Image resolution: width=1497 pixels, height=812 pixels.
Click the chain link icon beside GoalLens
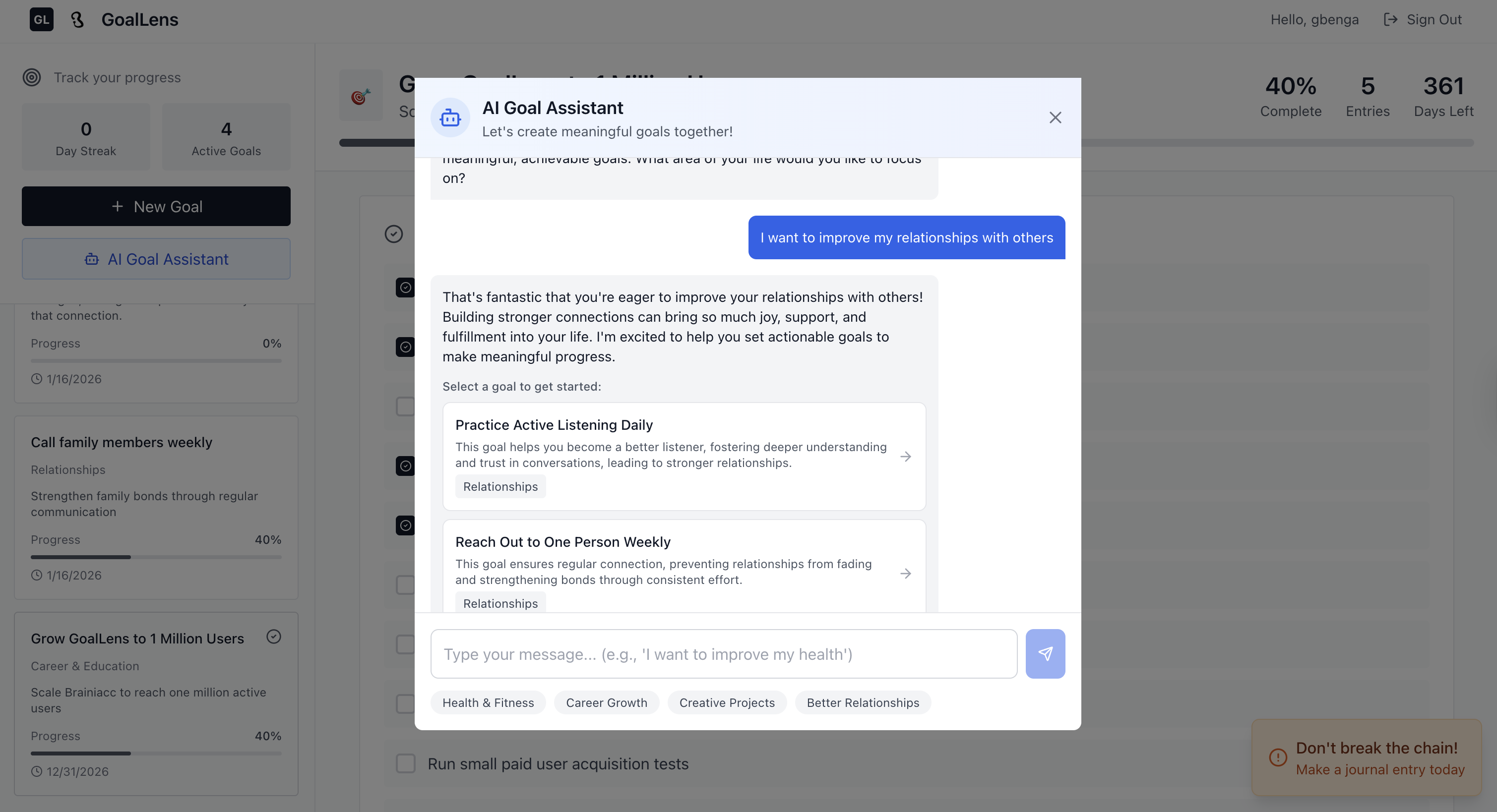tap(78, 19)
